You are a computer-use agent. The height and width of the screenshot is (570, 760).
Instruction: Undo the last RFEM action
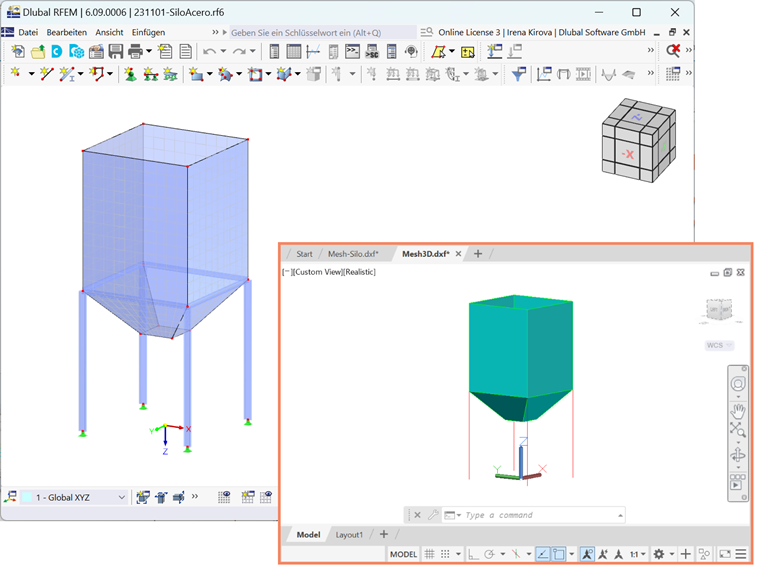209,51
